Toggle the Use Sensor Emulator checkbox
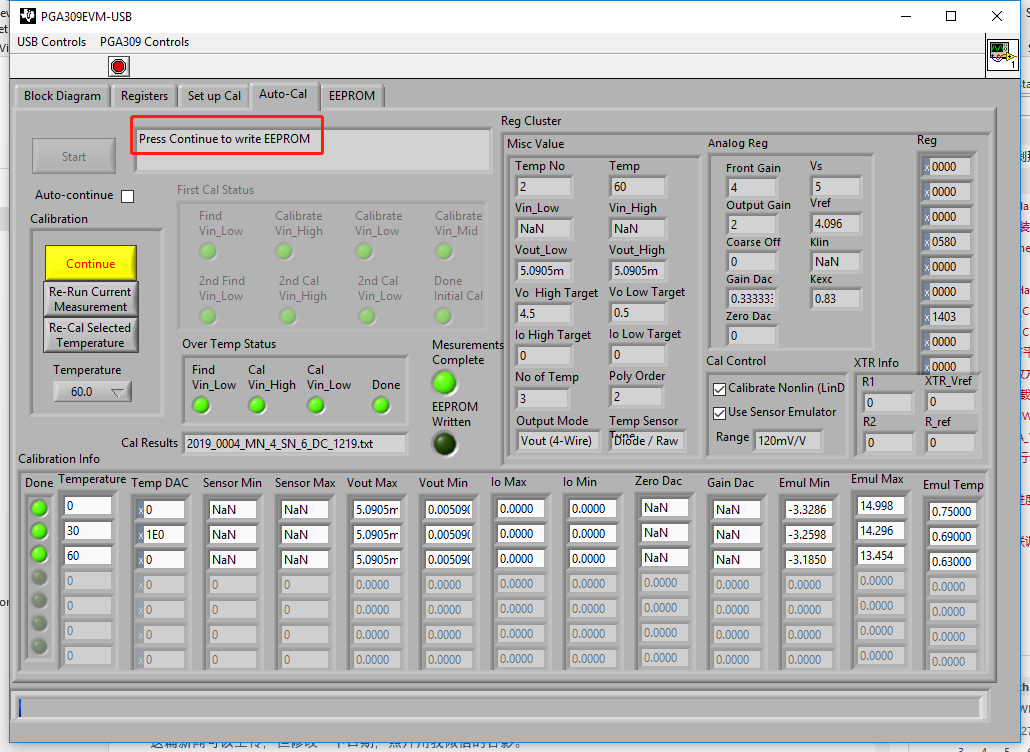The image size is (1030, 752). tap(719, 412)
